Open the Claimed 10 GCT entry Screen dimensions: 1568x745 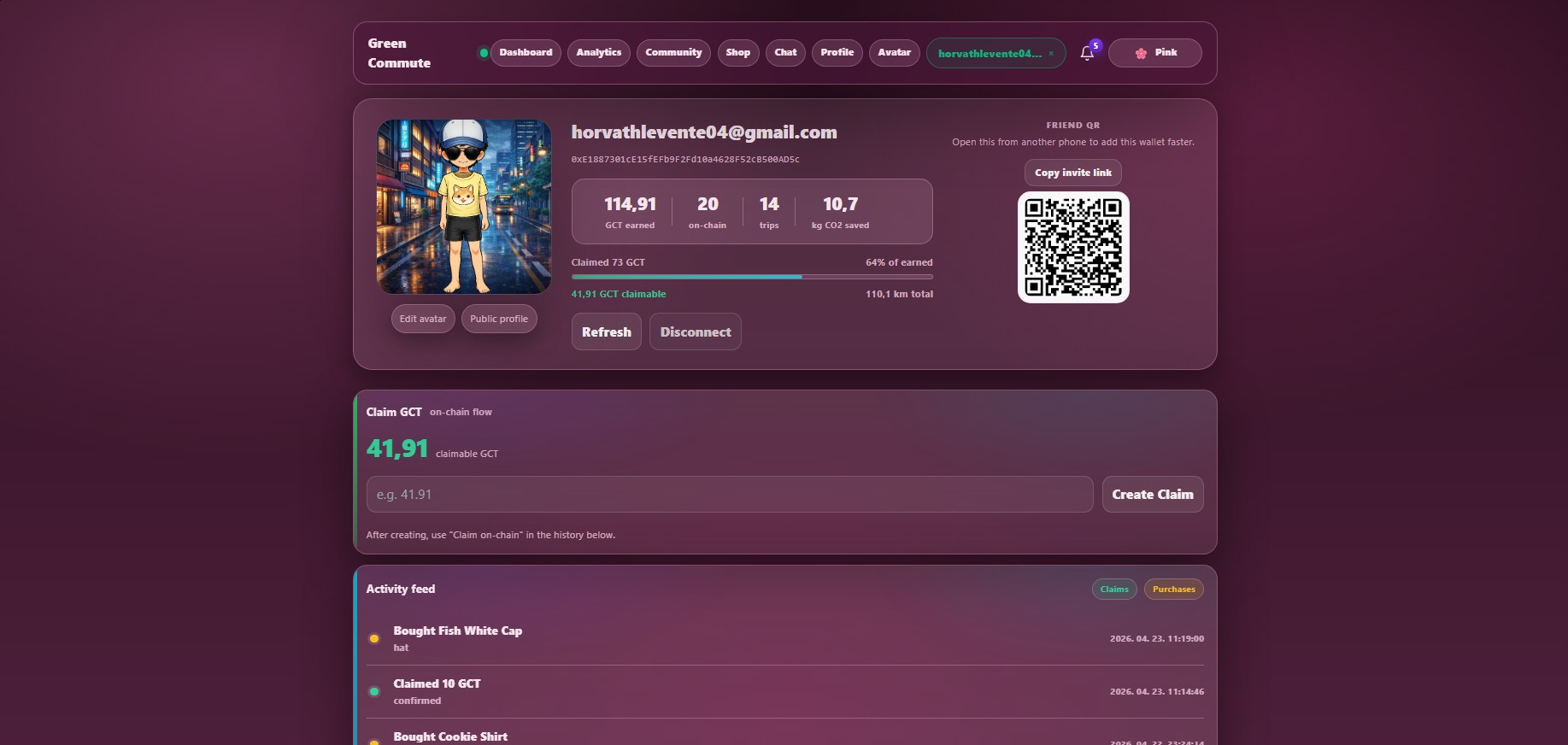point(785,692)
